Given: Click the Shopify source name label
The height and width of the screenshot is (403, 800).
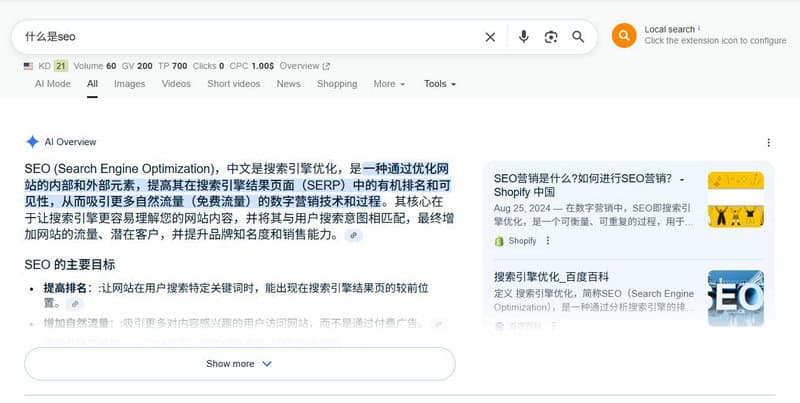Looking at the screenshot, I should (522, 241).
